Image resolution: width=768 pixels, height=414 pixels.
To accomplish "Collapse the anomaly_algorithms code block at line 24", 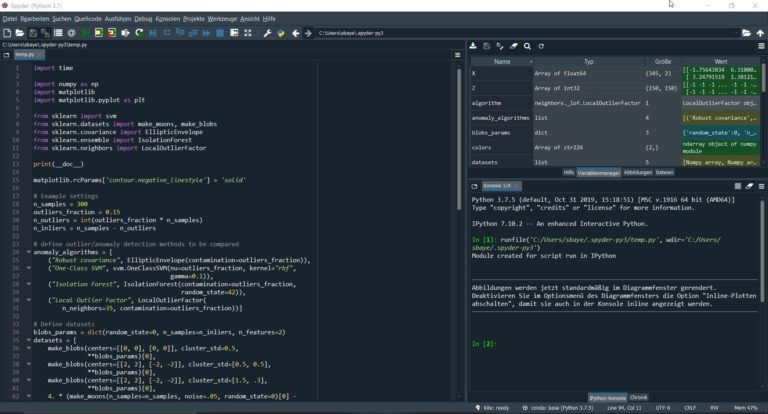I will (28, 252).
